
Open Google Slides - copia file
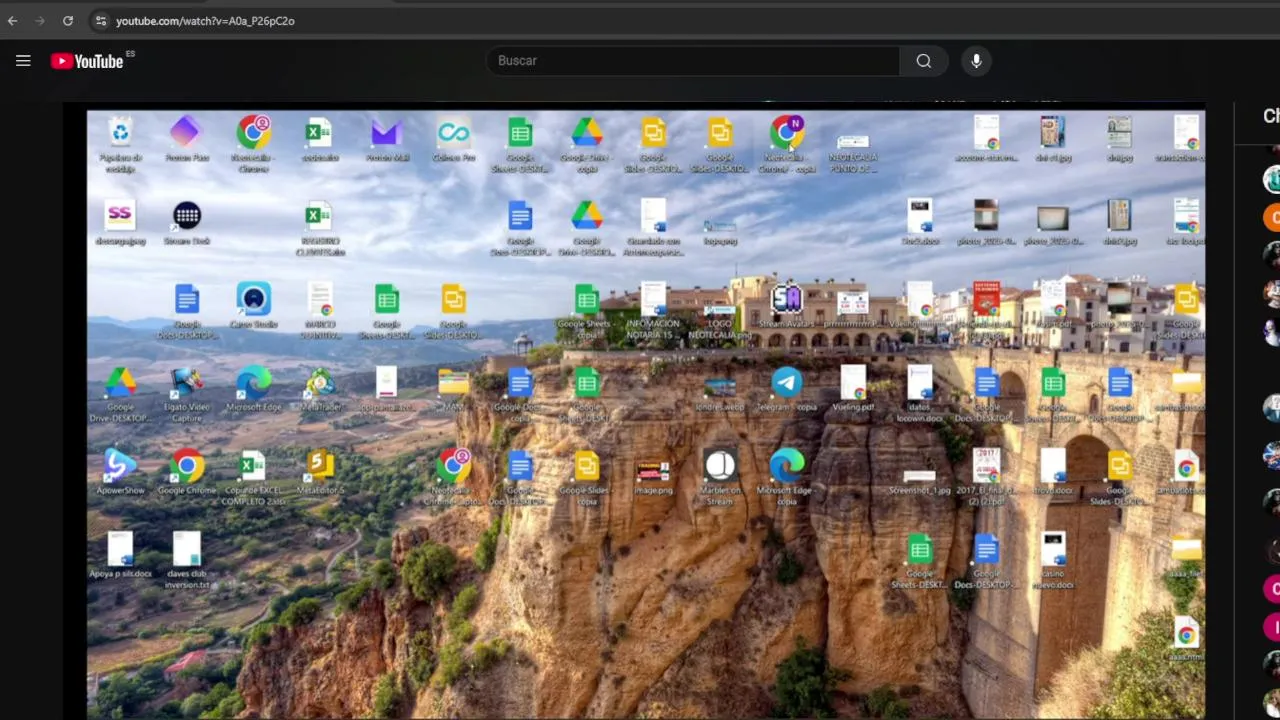(x=586, y=477)
